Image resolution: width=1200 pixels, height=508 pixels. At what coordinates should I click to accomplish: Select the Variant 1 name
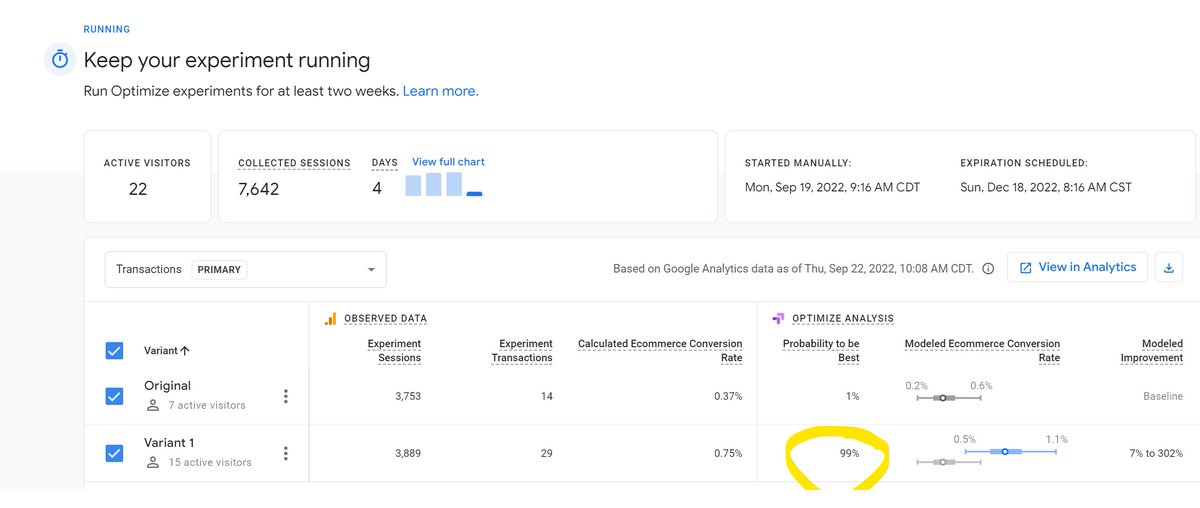point(171,443)
